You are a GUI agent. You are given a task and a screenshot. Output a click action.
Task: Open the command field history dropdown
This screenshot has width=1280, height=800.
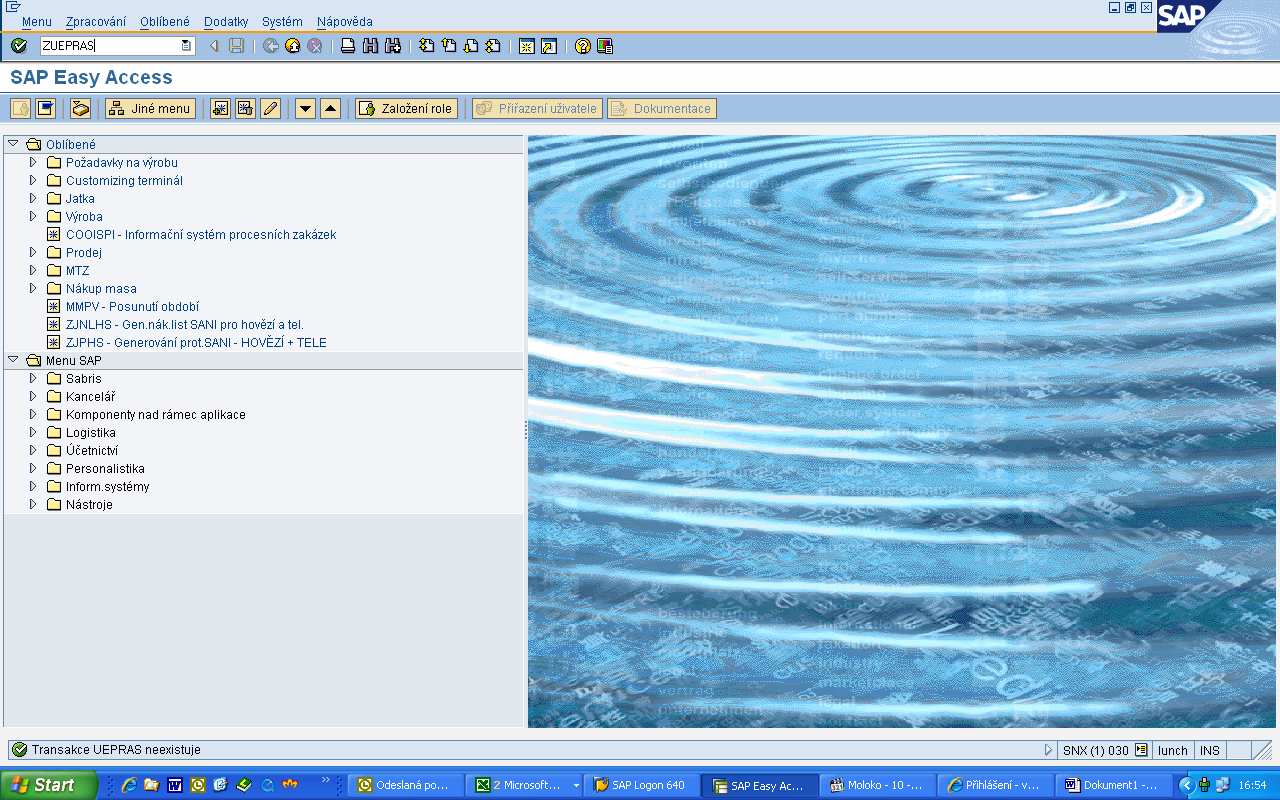[186, 46]
